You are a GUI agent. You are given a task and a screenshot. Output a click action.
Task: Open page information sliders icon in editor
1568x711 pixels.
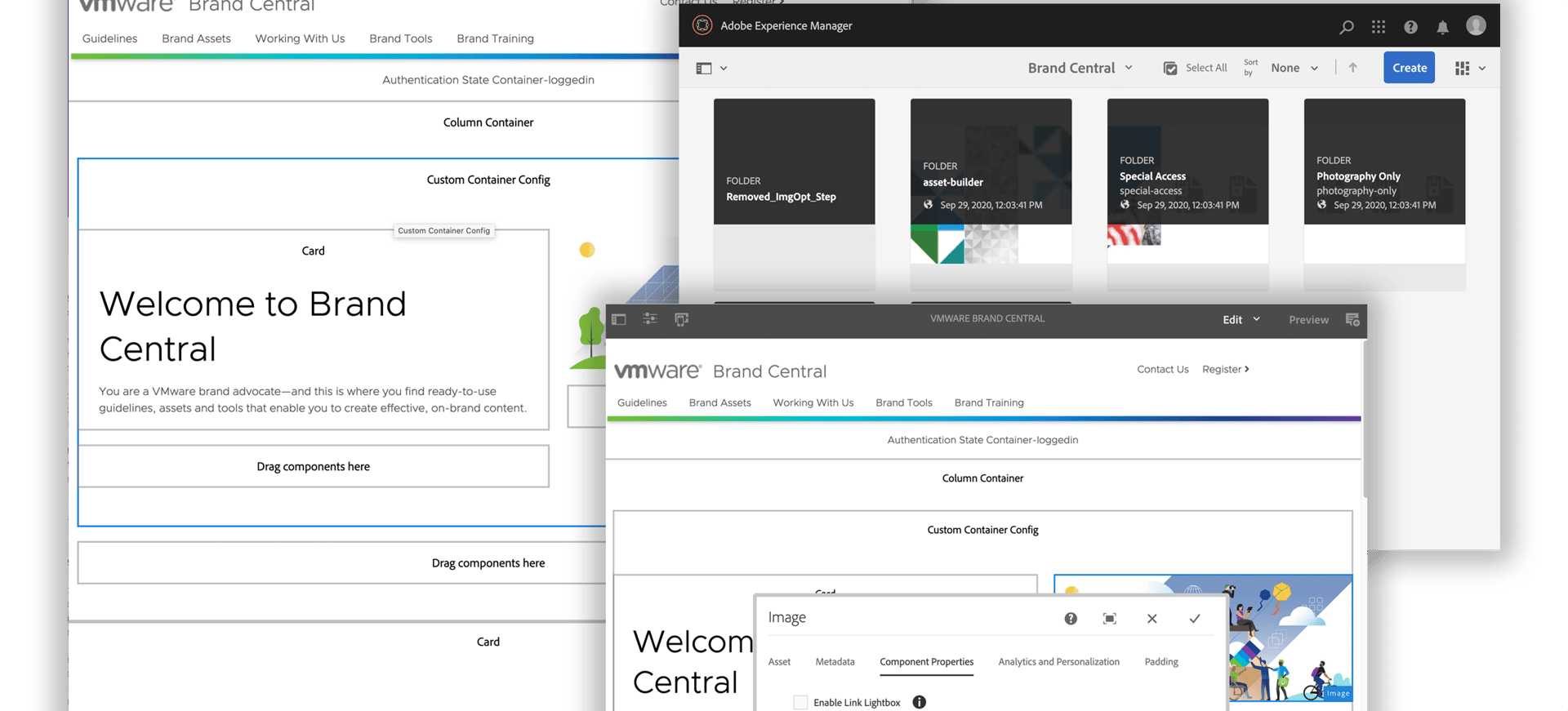point(650,319)
